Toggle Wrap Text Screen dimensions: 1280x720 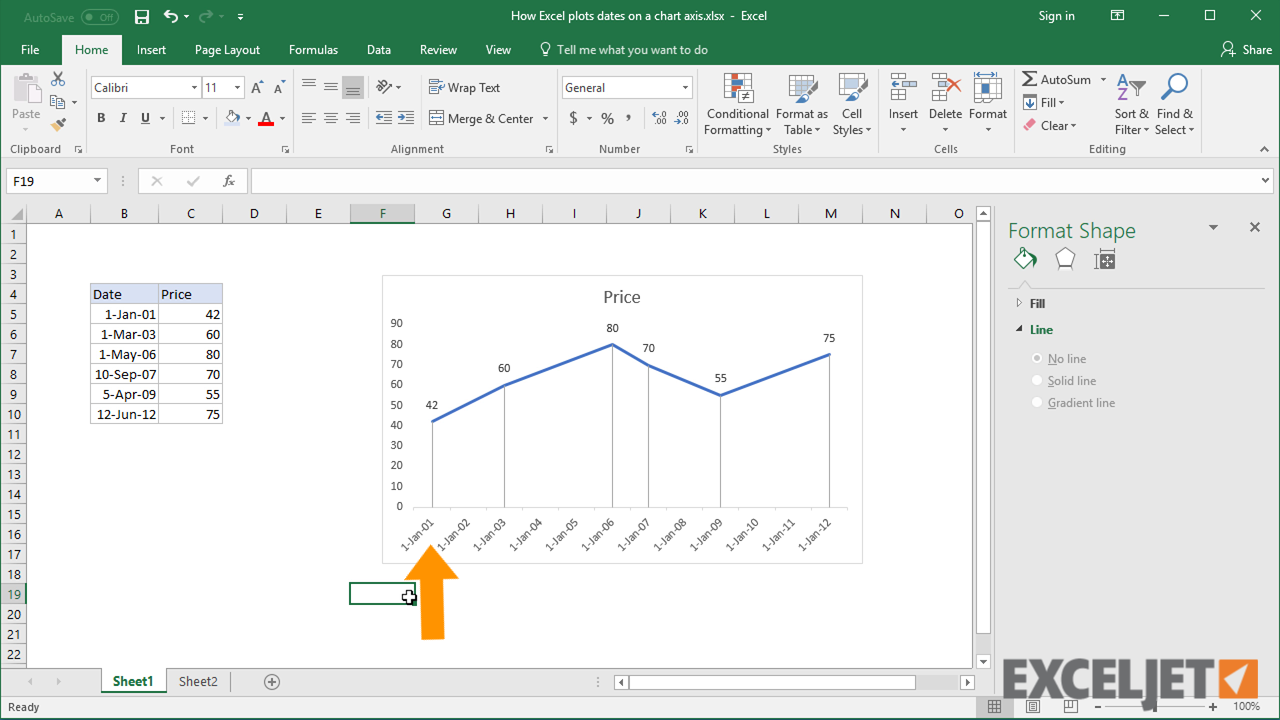point(464,88)
